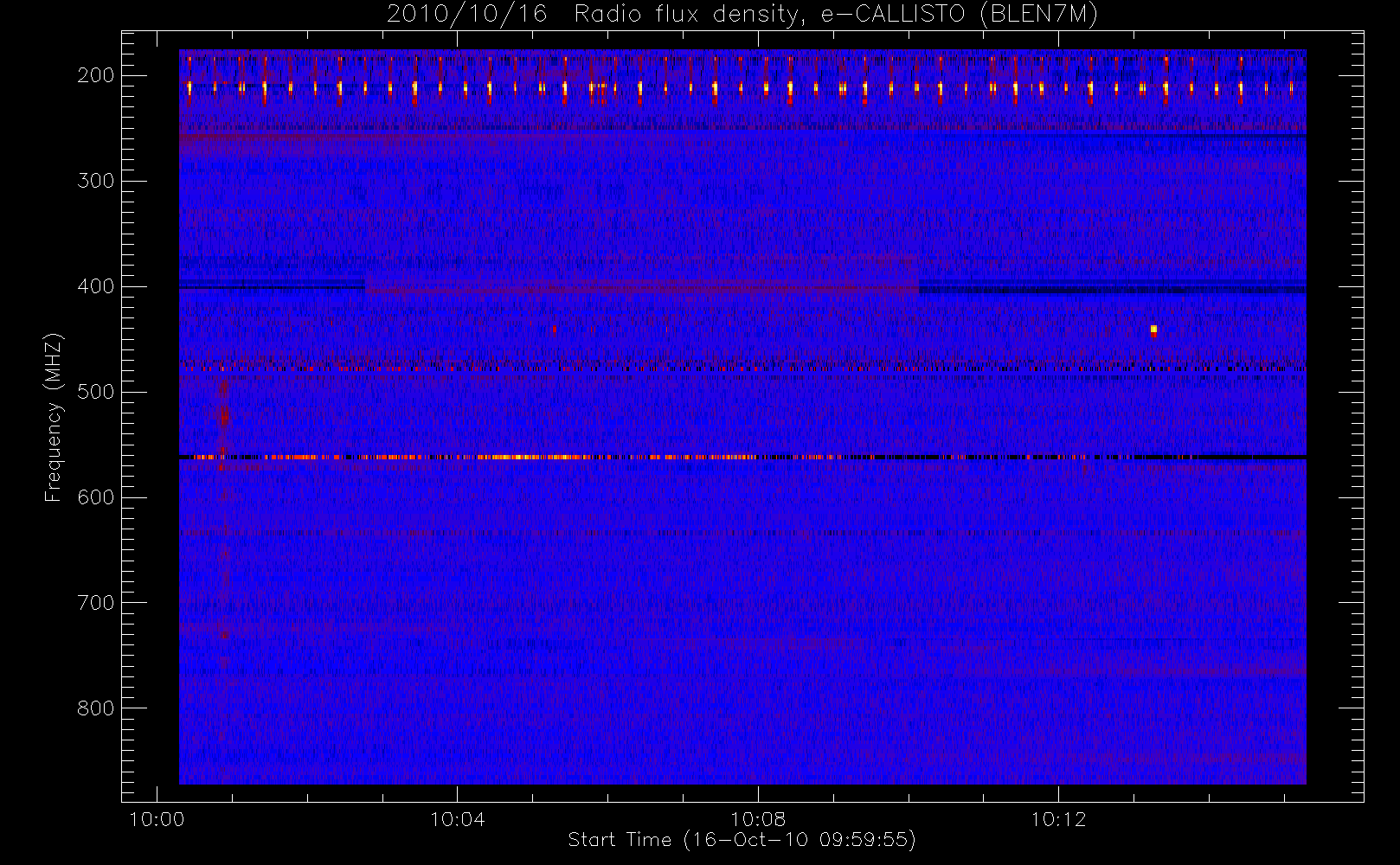Screen dimensions: 1400x865
Task: Click the bright orange horizontal interference line near 560 MHz
Action: pos(742,457)
